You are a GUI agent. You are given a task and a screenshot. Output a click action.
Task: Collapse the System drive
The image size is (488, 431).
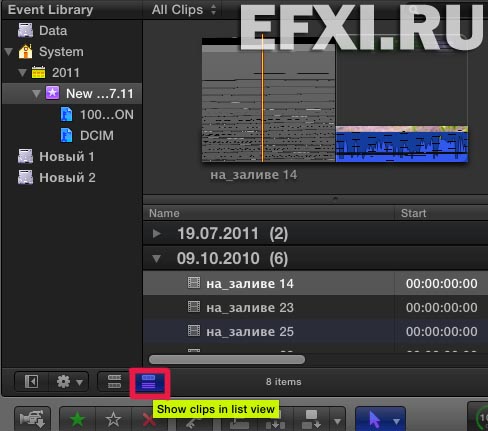[x=9, y=52]
